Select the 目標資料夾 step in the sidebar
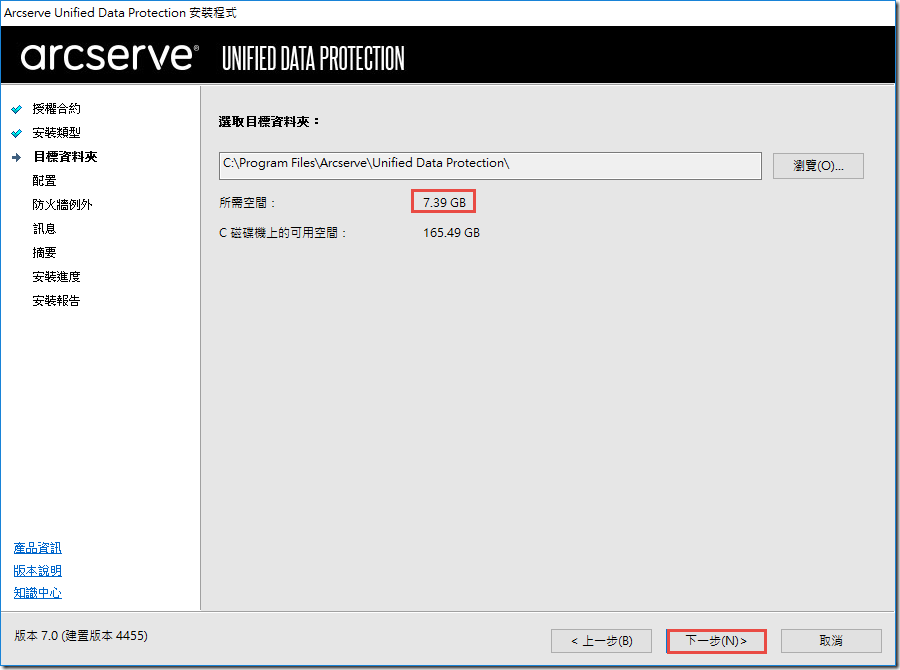900x670 pixels. click(x=64, y=156)
